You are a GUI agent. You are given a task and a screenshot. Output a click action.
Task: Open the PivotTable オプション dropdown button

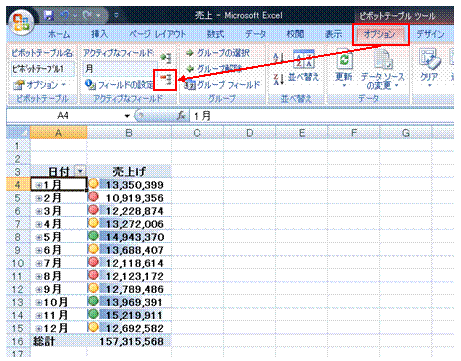coord(39,85)
